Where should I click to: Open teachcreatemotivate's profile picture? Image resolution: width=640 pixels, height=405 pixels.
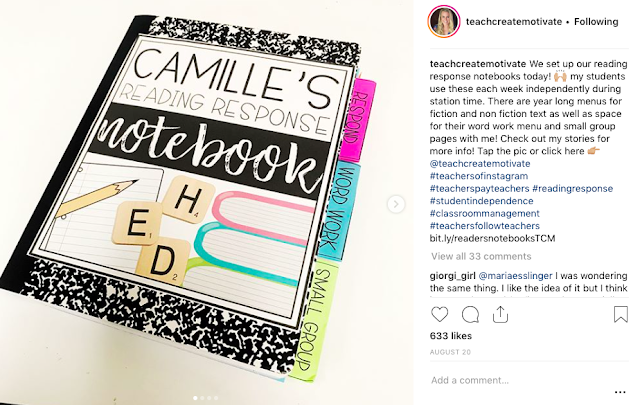(444, 22)
